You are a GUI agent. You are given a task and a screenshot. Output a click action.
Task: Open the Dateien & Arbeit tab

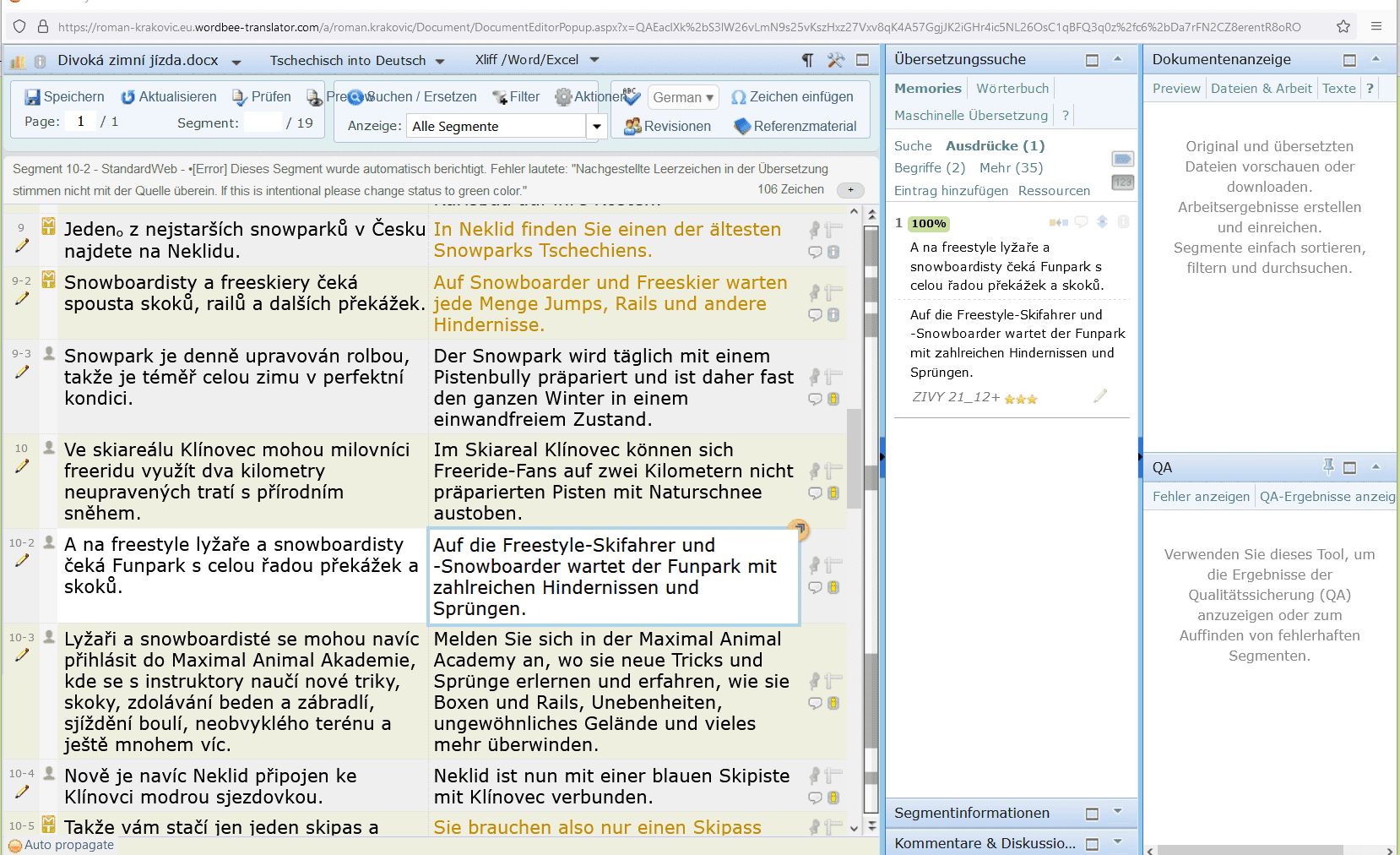pos(1261,89)
